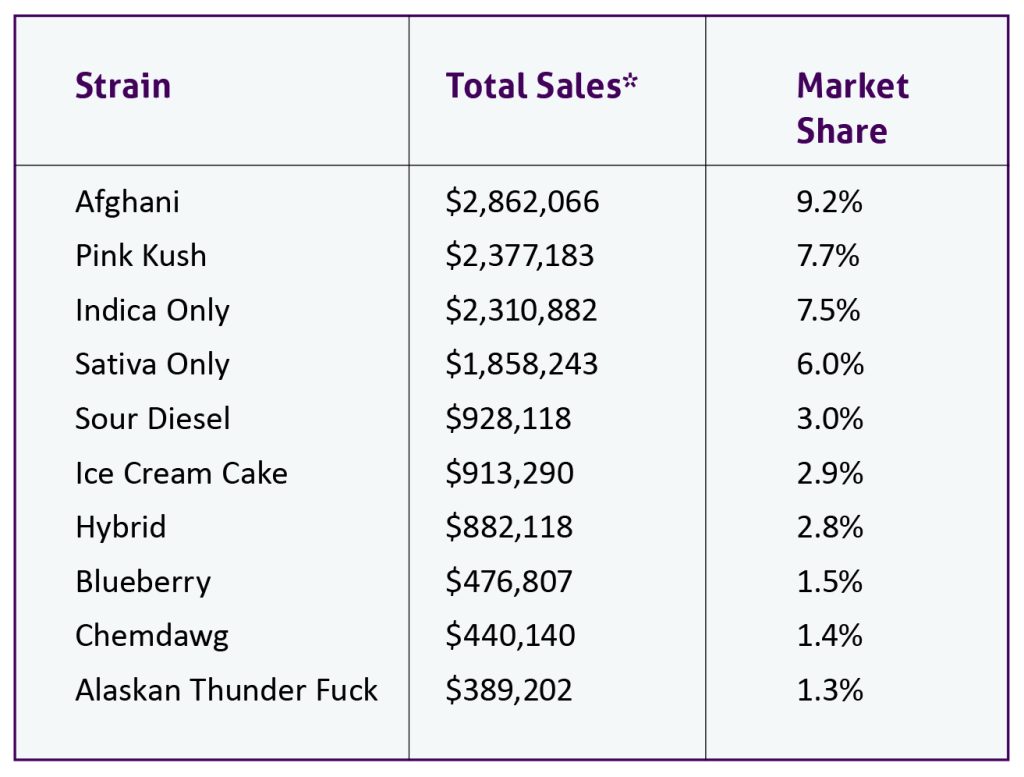Image resolution: width=1024 pixels, height=777 pixels.
Task: Select the Afghani strain name
Action: tap(127, 202)
